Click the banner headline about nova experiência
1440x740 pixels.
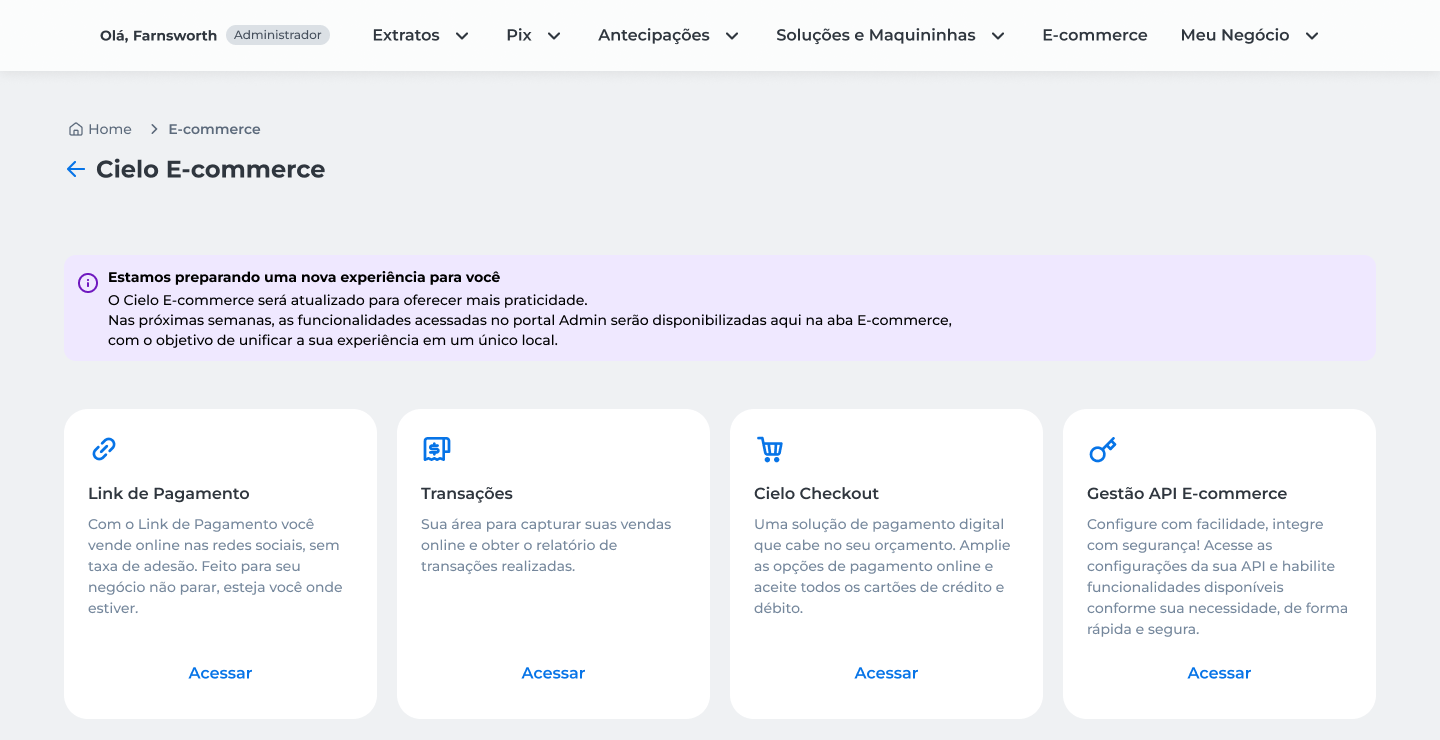tap(304, 277)
